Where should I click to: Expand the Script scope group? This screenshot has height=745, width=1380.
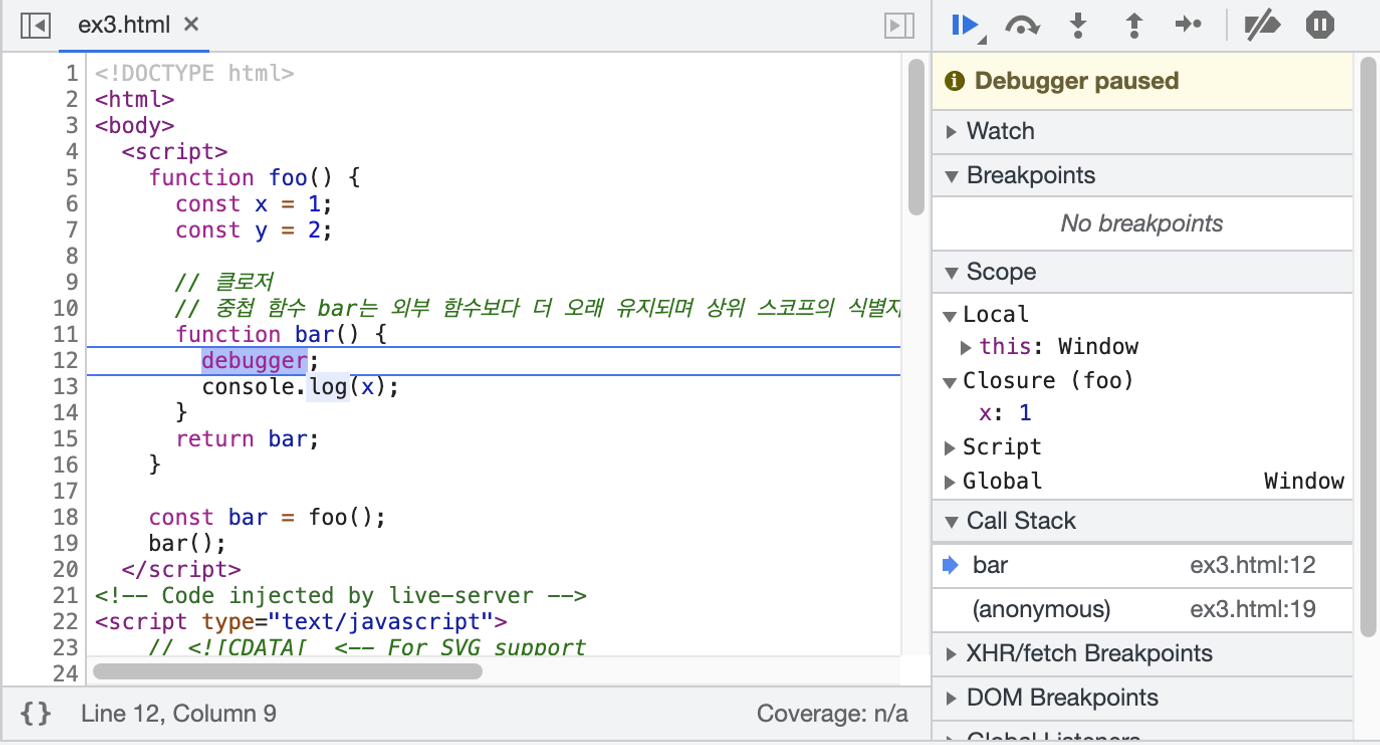[950, 447]
